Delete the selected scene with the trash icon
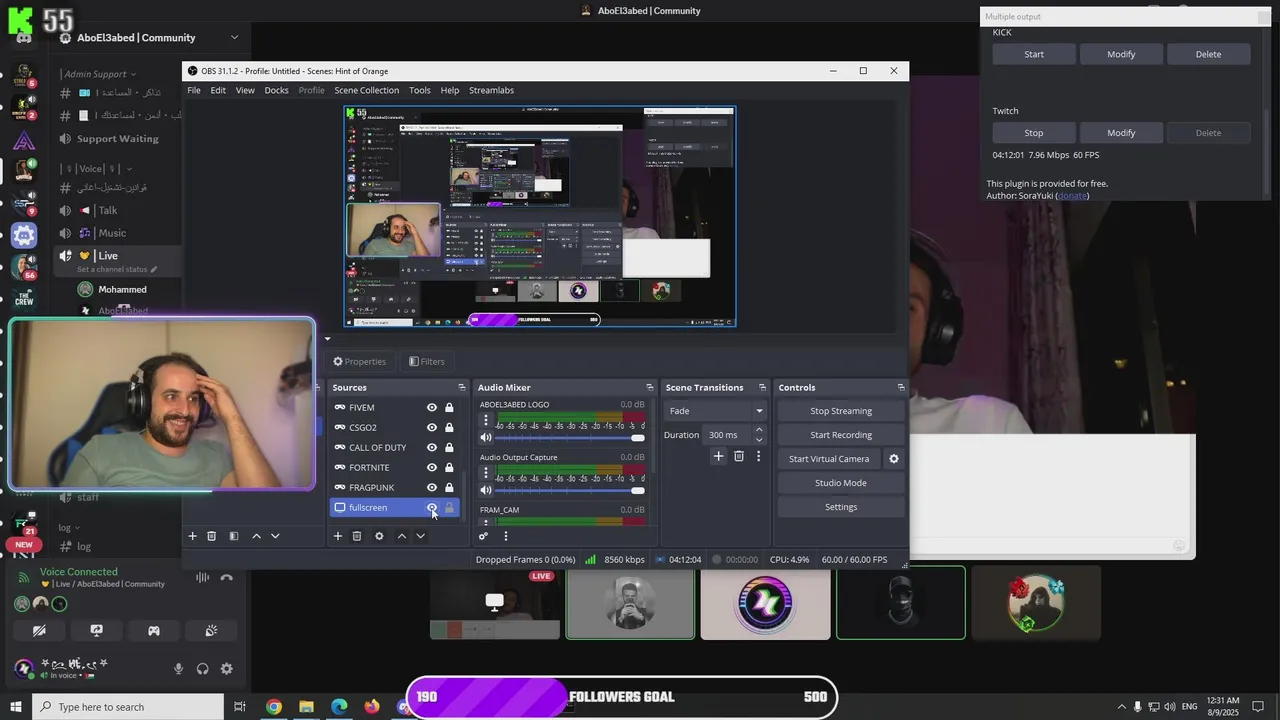Viewport: 1280px width, 720px height. coord(212,536)
